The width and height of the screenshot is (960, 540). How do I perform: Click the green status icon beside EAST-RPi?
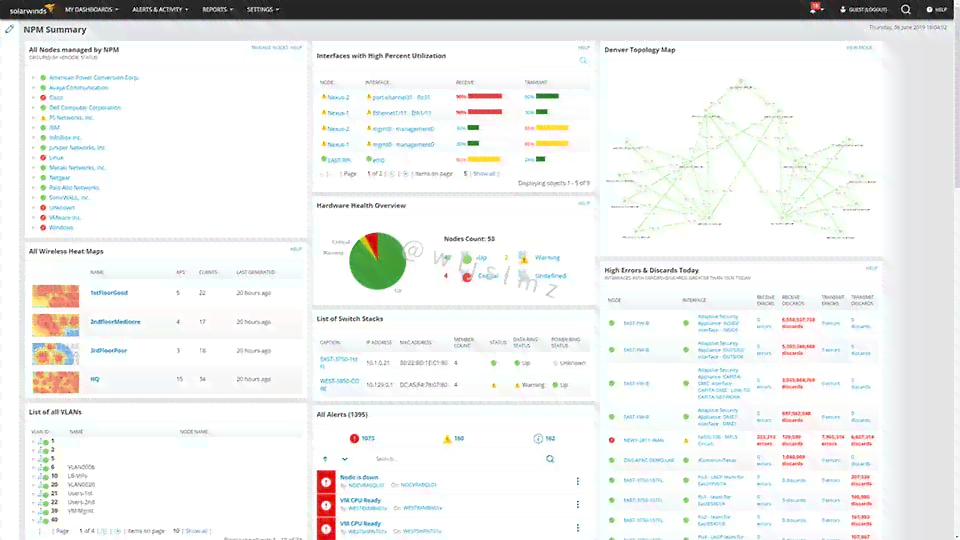pos(324,159)
